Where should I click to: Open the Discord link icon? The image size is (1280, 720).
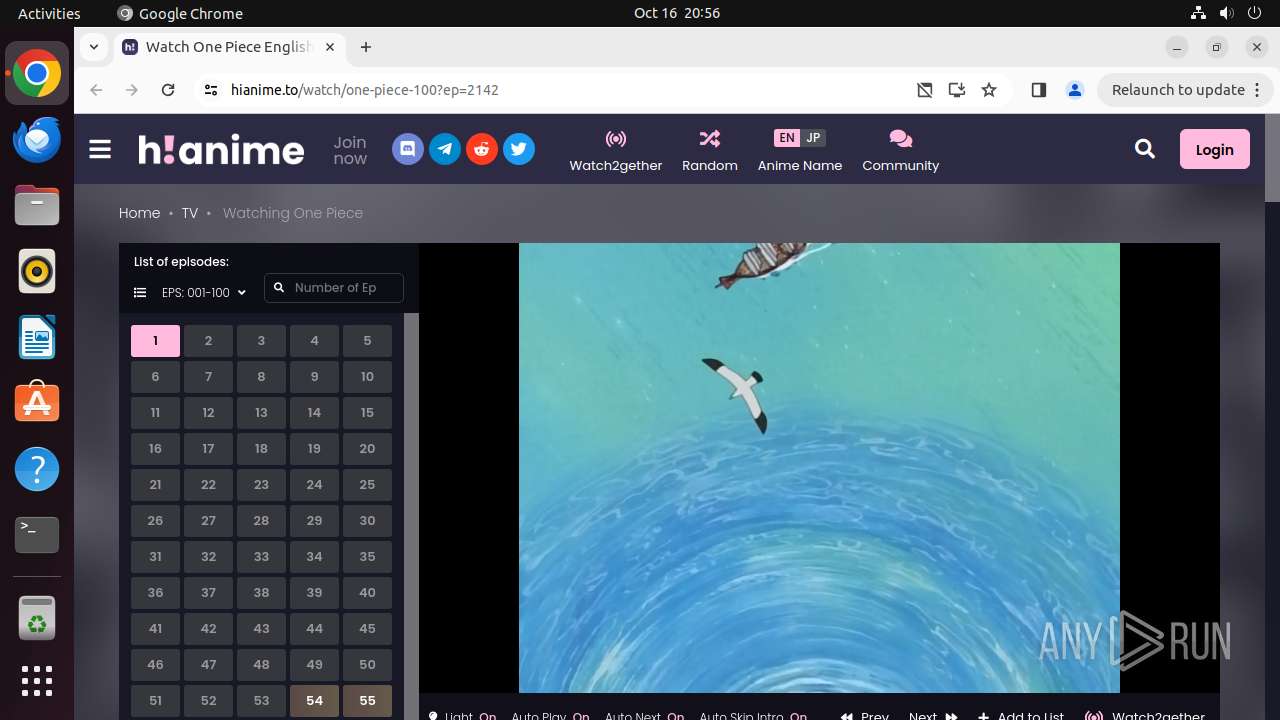pyautogui.click(x=408, y=150)
